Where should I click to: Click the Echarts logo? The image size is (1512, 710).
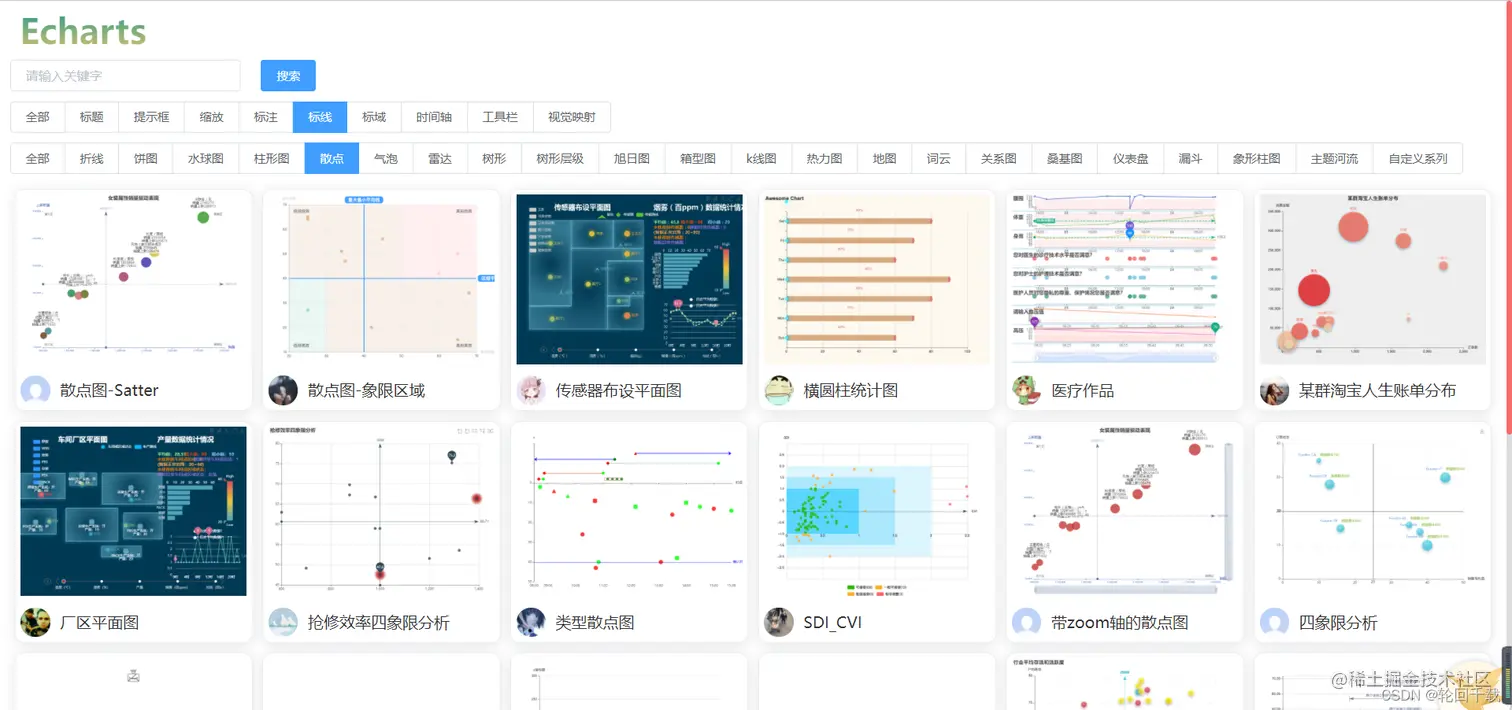point(82,31)
